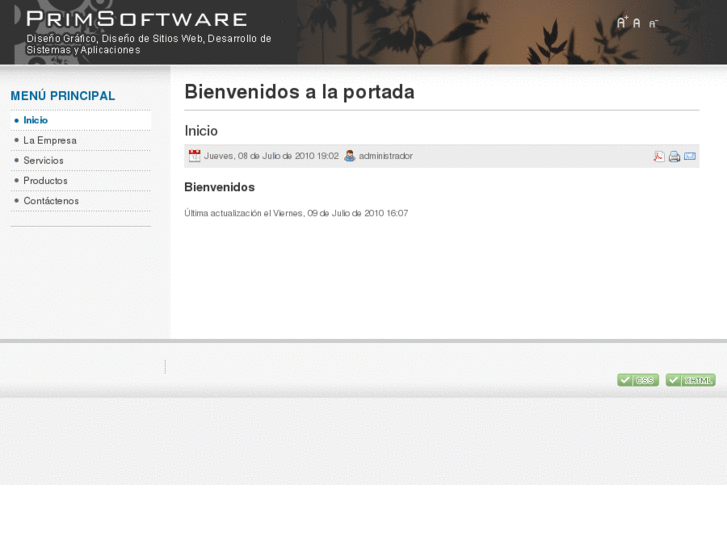727x545 pixels.
Task: Click the MENÚ PRINCIPAL heading
Action: (63, 96)
